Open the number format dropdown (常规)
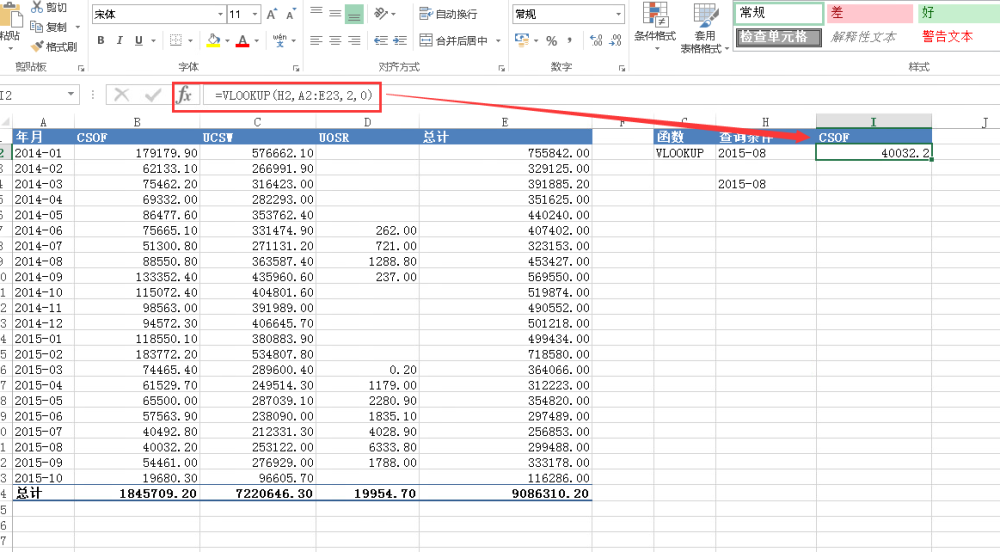Viewport: 1000px width, 552px height. point(618,14)
